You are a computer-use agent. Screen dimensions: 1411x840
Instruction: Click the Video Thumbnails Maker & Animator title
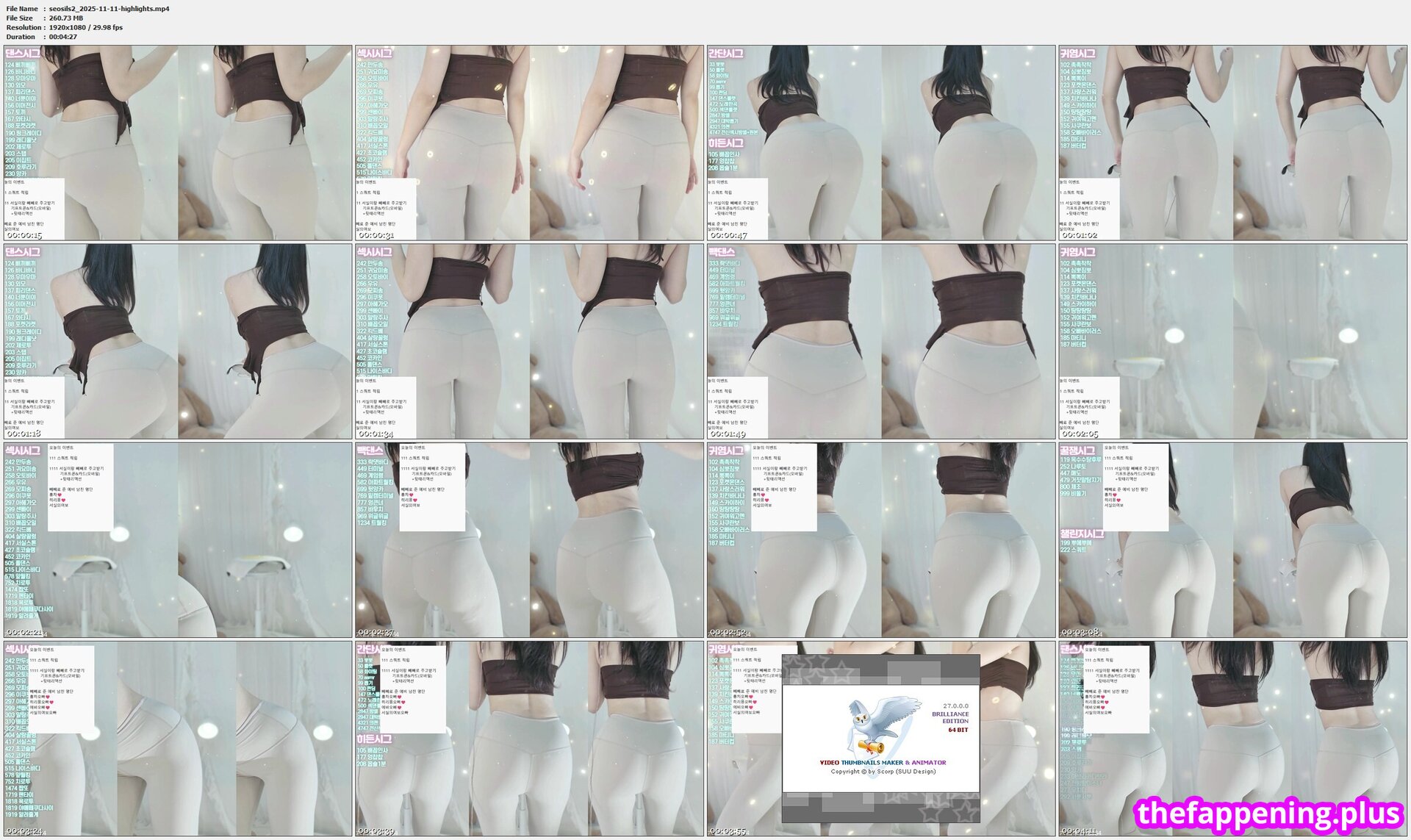(883, 762)
